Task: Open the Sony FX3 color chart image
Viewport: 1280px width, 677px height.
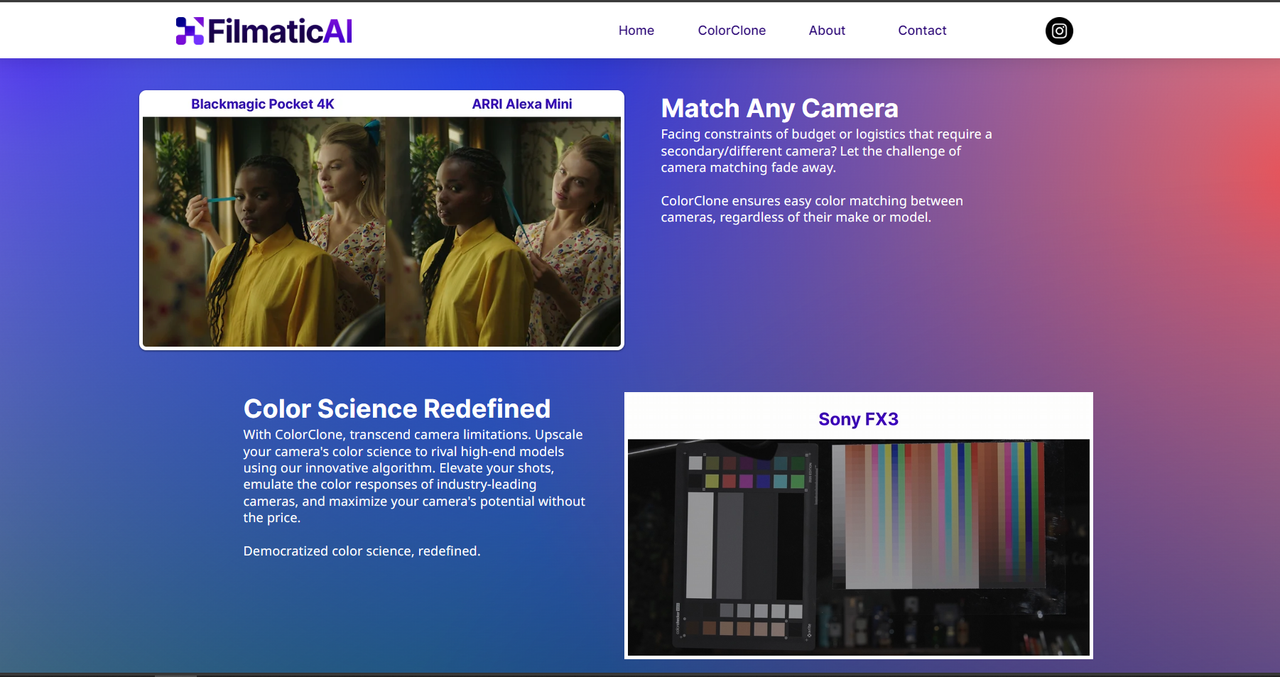Action: tap(858, 547)
